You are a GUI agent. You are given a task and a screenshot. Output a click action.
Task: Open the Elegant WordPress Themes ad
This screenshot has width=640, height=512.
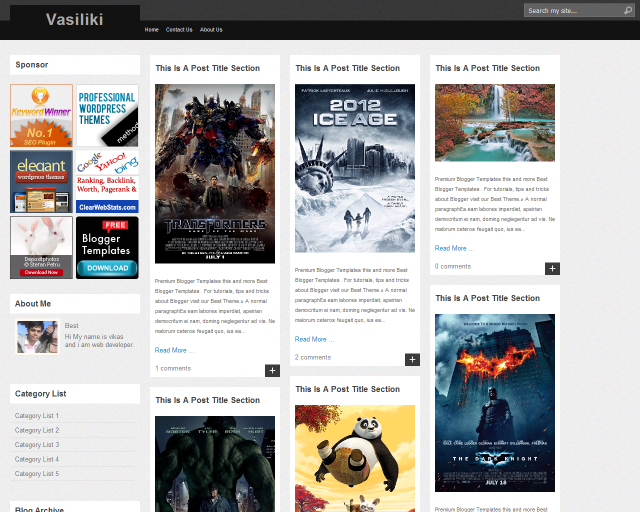(x=41, y=182)
